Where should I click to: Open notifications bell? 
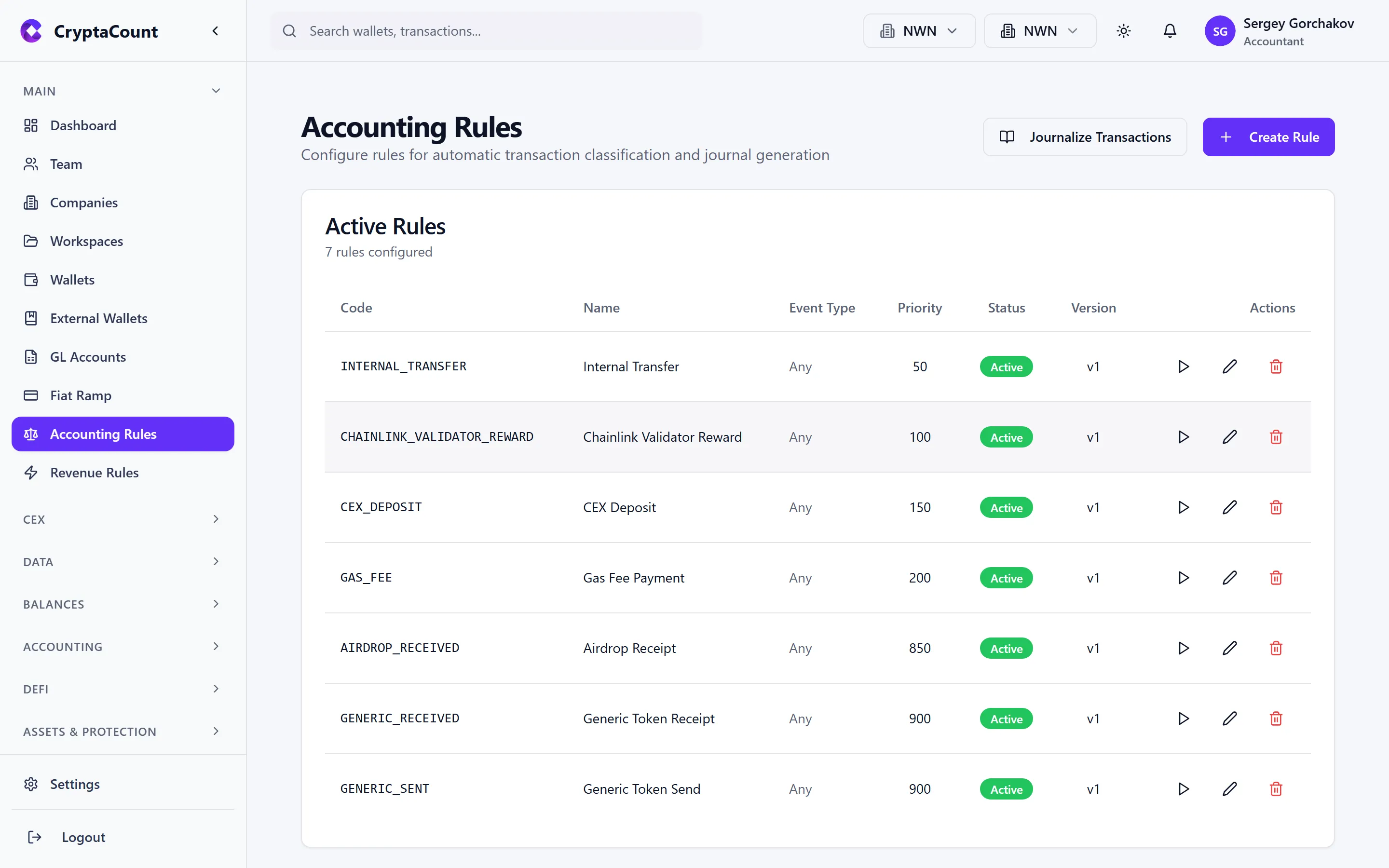[x=1170, y=31]
